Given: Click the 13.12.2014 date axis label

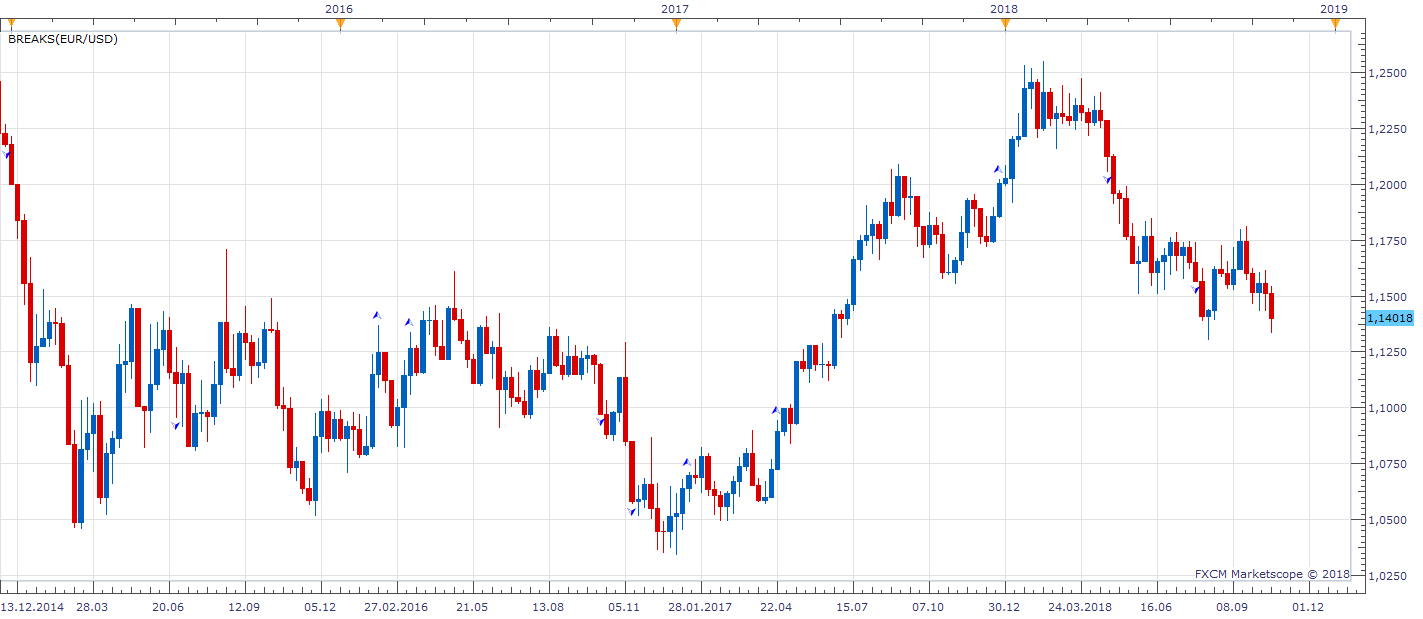Looking at the screenshot, I should [33, 607].
